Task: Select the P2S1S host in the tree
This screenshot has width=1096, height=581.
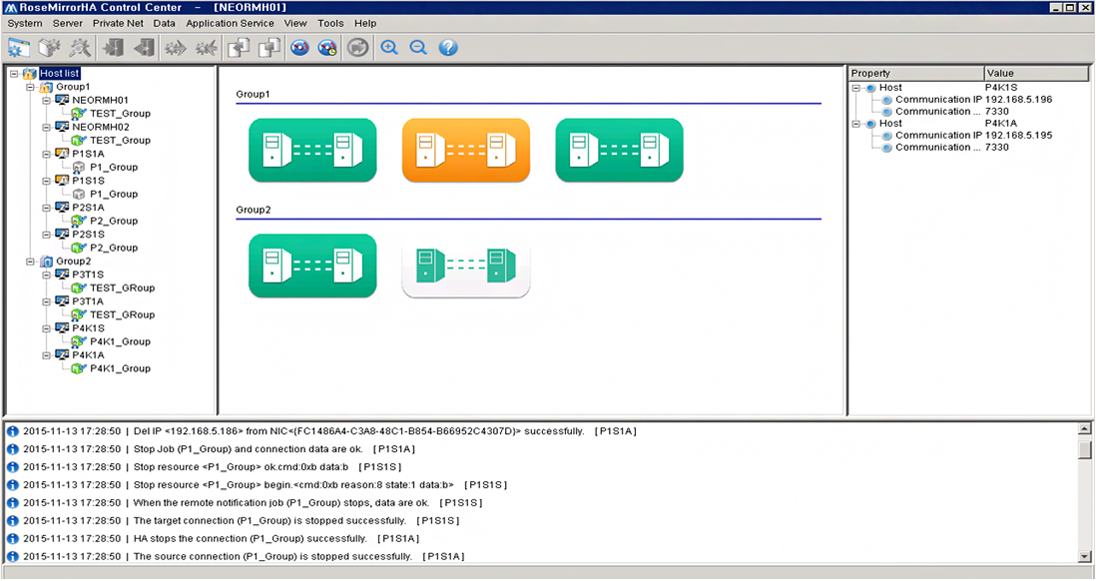Action: pos(88,234)
